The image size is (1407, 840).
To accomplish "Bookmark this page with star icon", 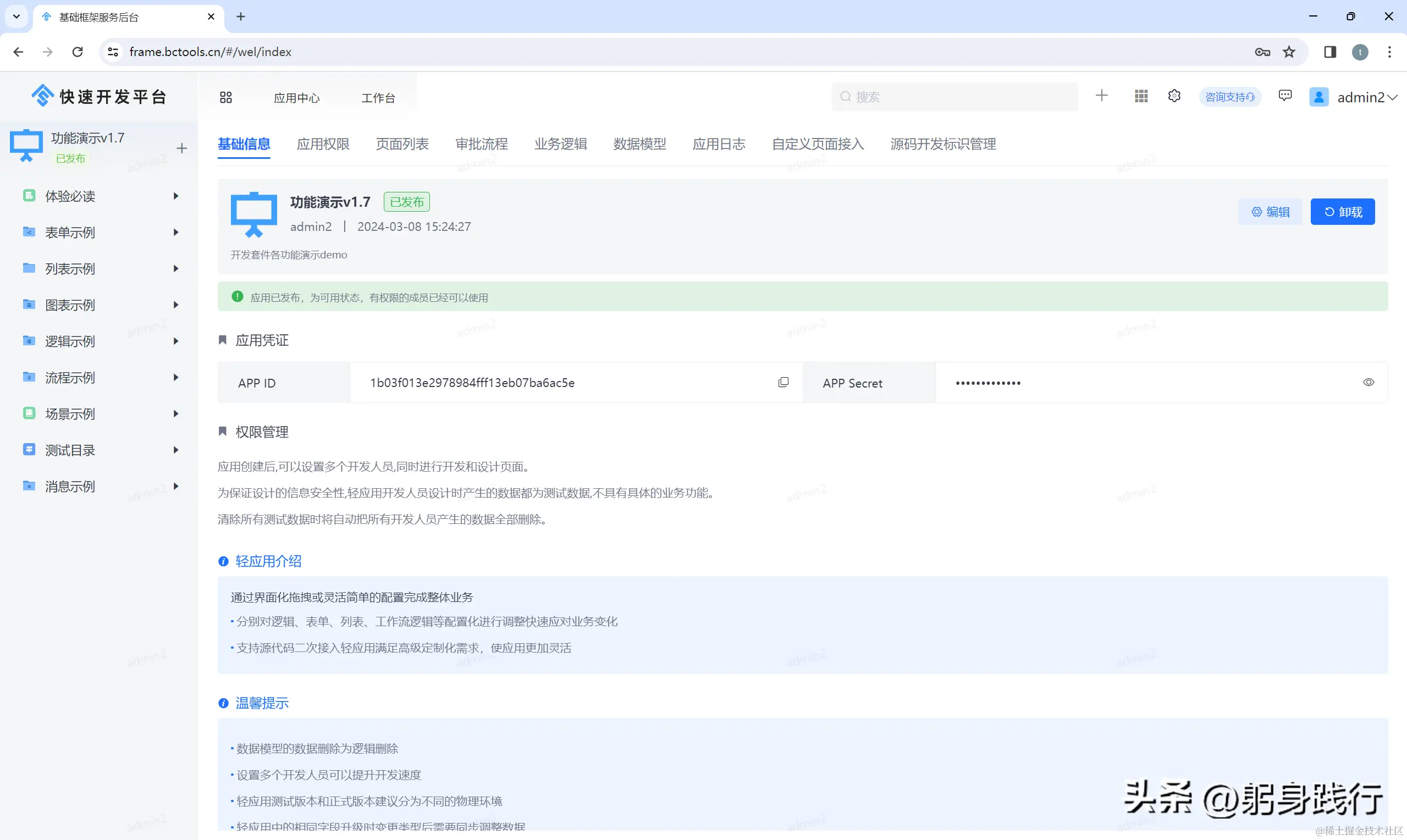I will click(1289, 52).
